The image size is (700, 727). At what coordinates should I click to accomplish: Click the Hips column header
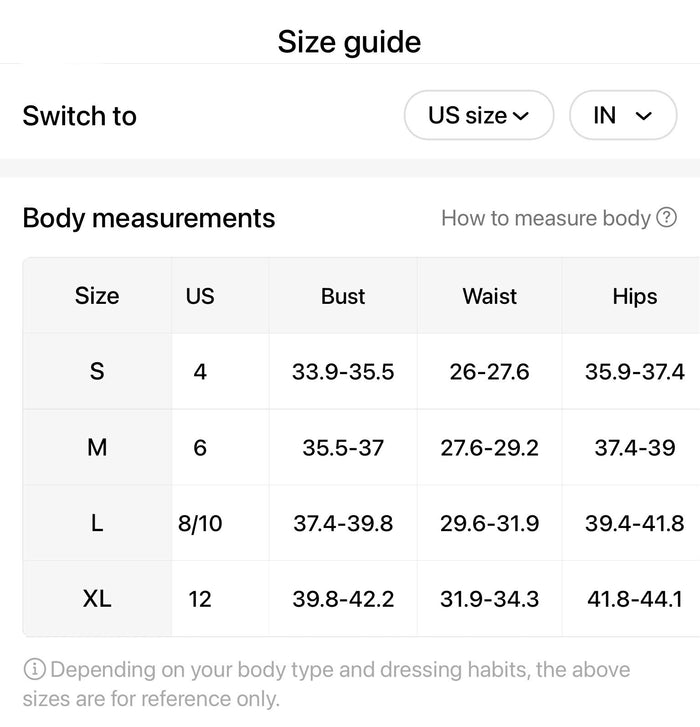635,296
